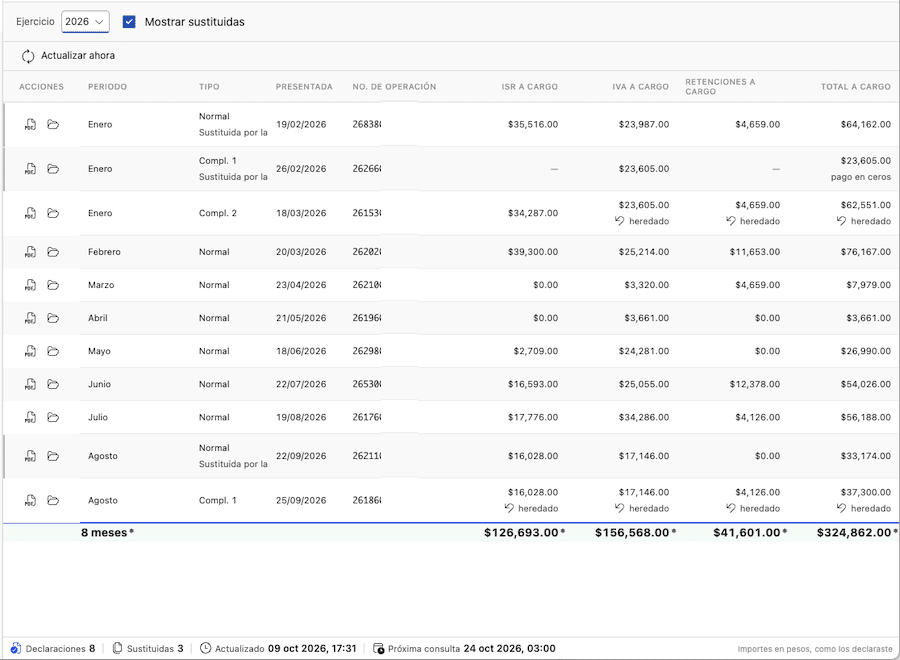
Task: Download the Marzo declaration PDF
Action: click(x=30, y=285)
